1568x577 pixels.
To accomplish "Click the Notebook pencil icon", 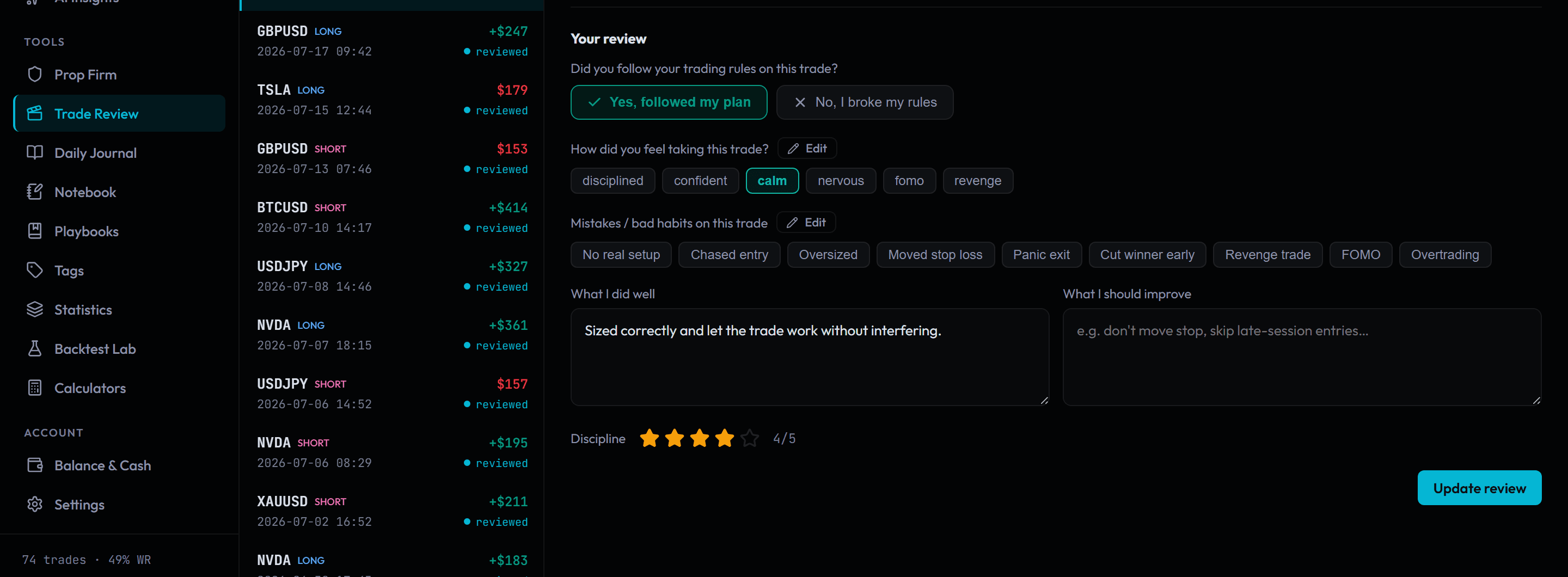I will (x=35, y=192).
